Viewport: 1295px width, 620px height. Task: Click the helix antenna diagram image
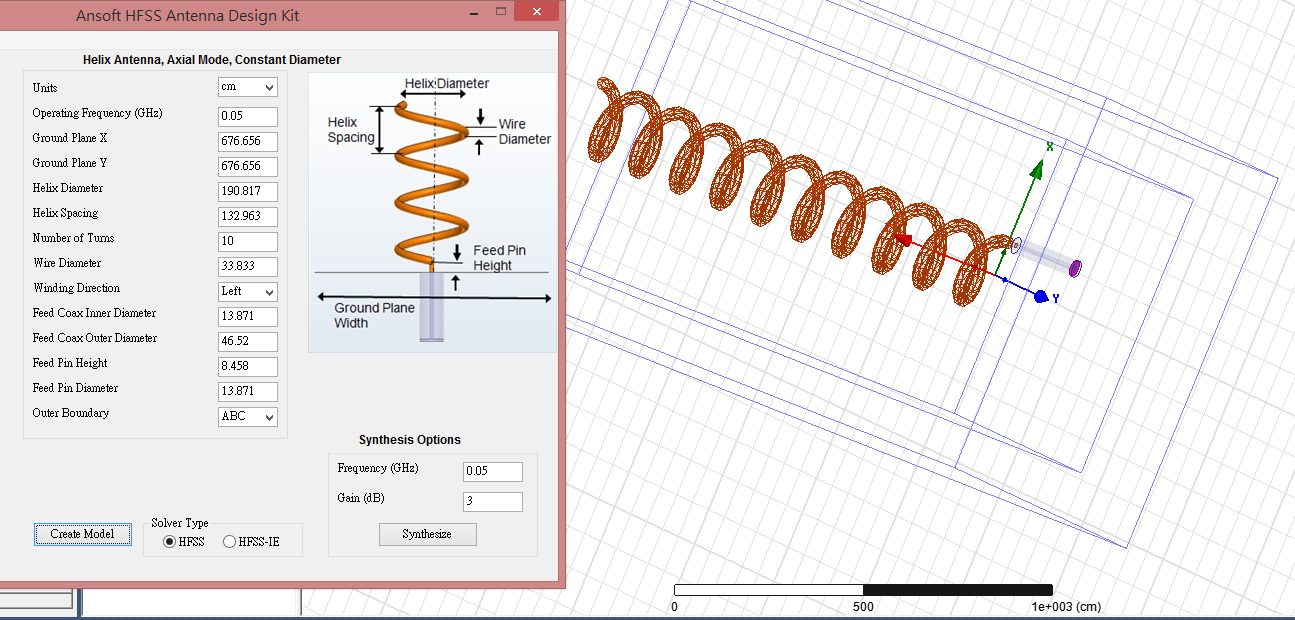[432, 212]
